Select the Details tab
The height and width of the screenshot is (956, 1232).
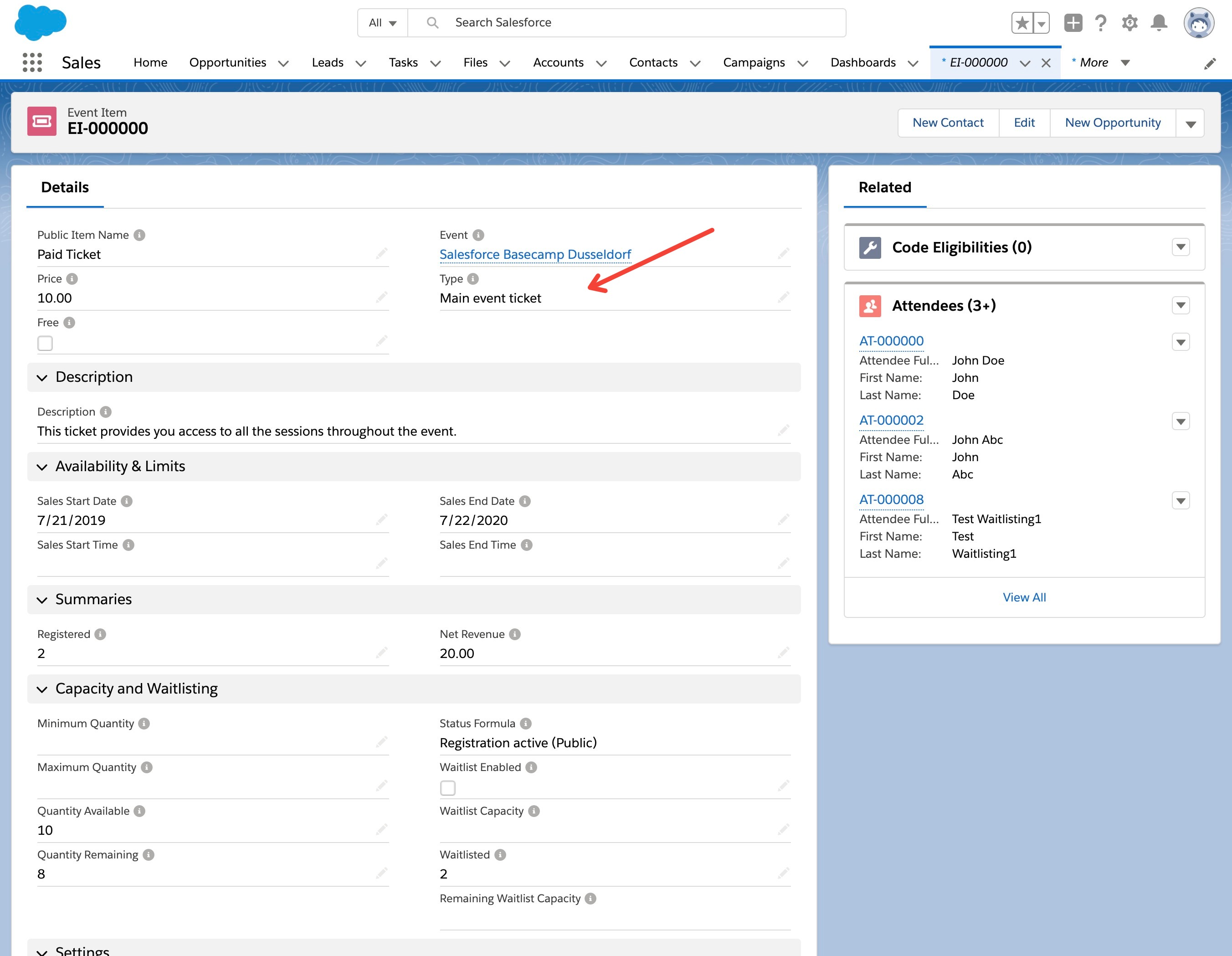[x=65, y=187]
